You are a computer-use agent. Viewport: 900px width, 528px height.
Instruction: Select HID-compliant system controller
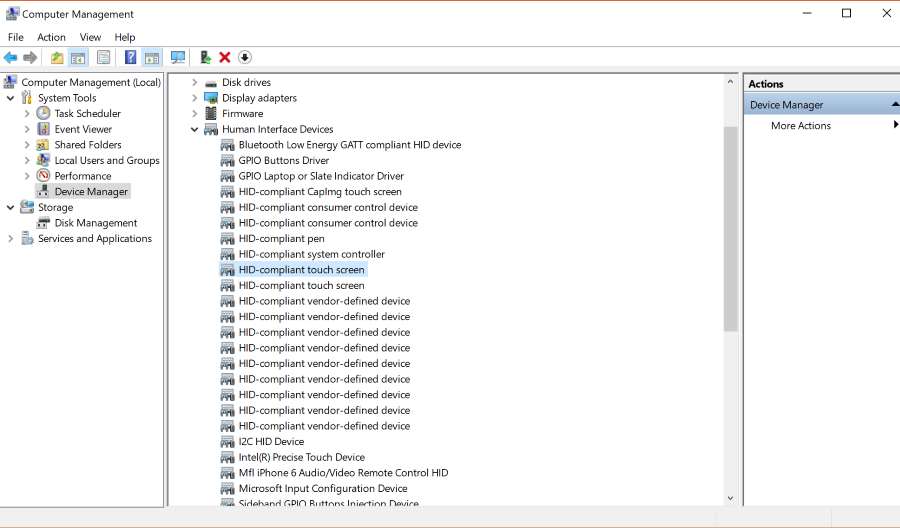tap(312, 254)
